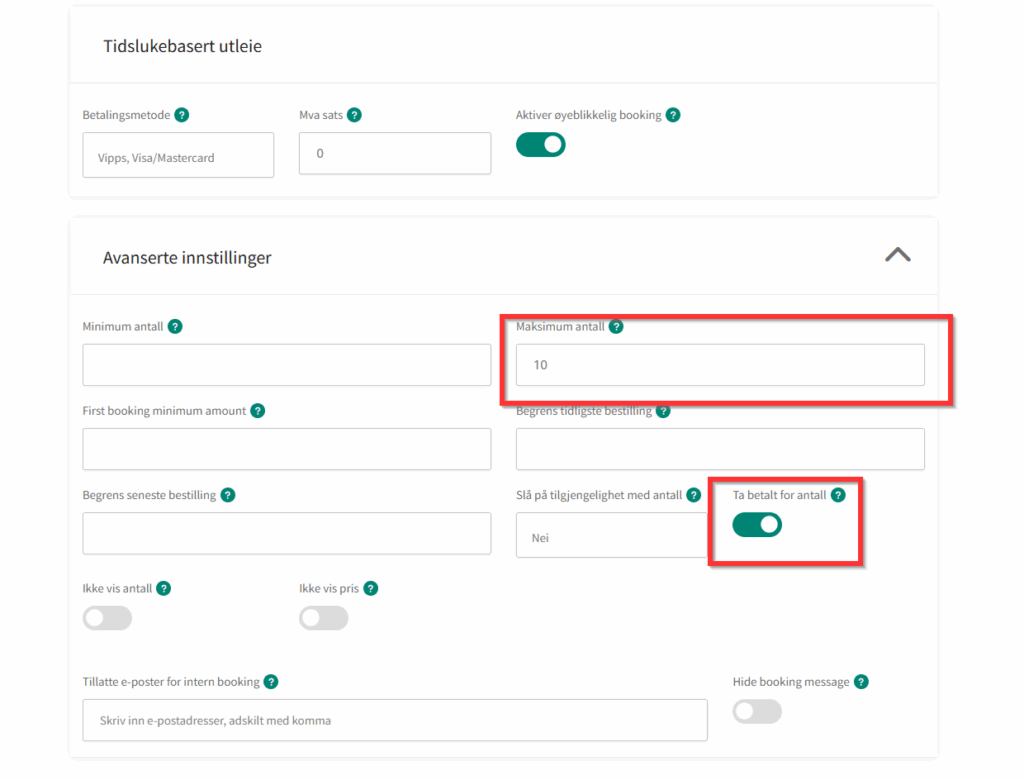Click the Maksimum antall input field
Image resolution: width=1024 pixels, height=780 pixels.
pyautogui.click(x=720, y=365)
